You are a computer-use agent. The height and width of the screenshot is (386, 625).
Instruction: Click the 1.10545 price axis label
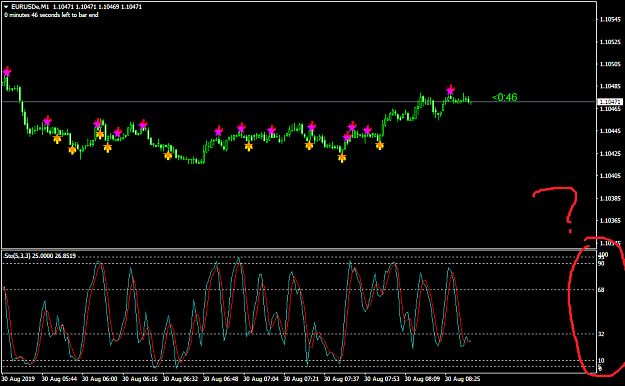(610, 20)
